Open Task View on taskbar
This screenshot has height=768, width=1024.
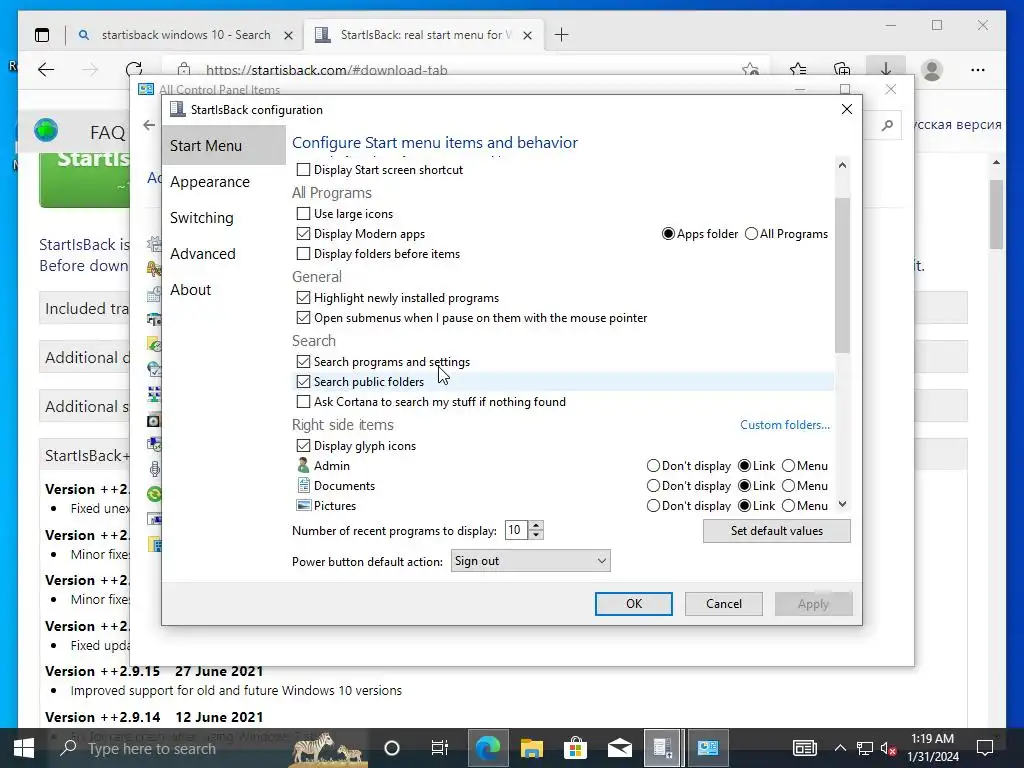point(440,748)
